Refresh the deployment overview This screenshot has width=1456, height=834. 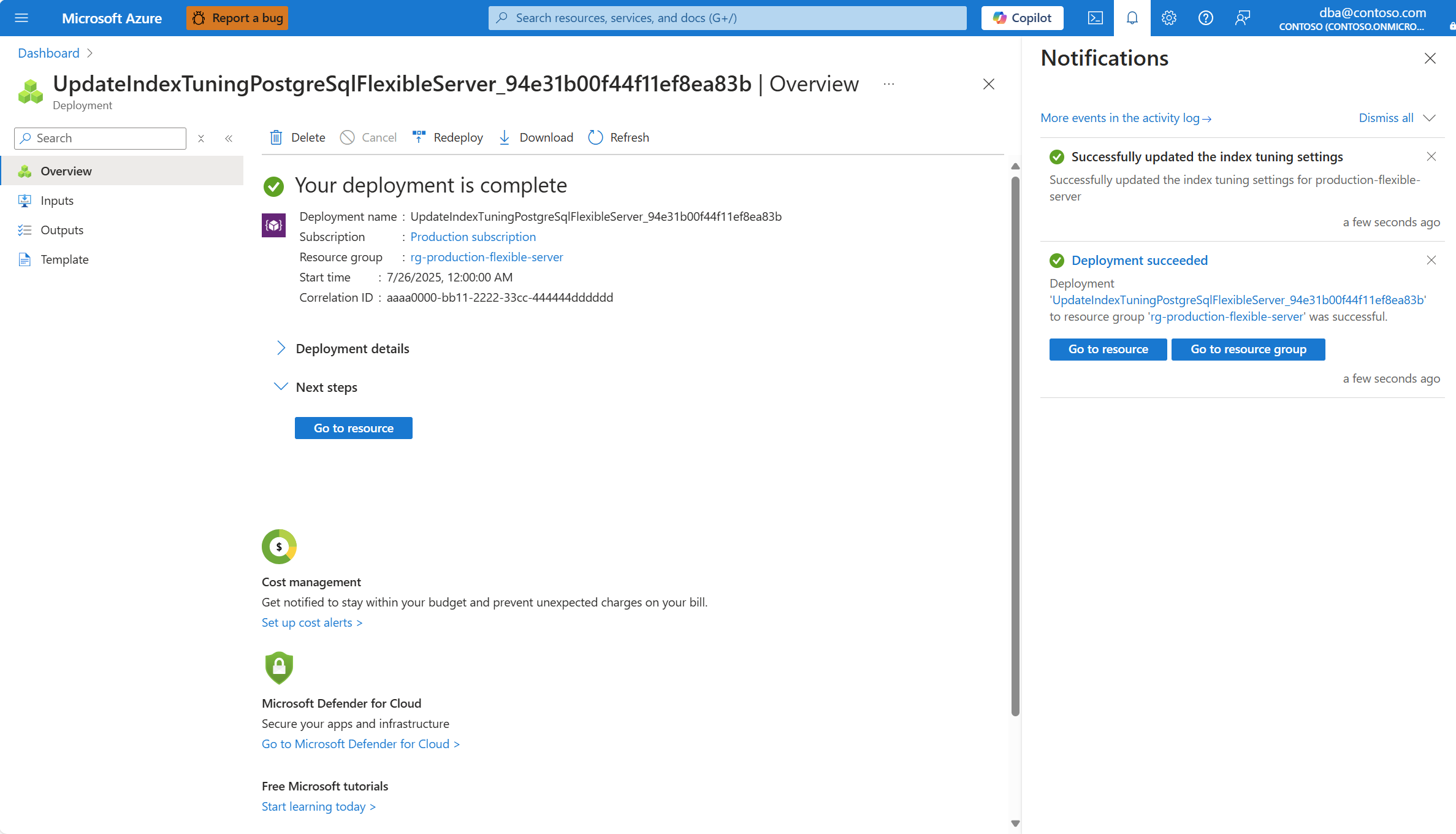619,137
